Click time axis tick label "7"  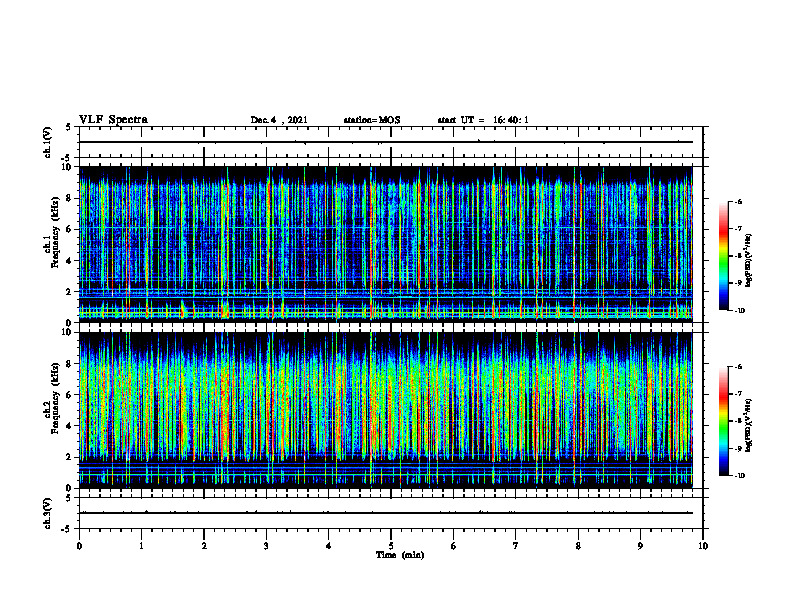[x=516, y=546]
